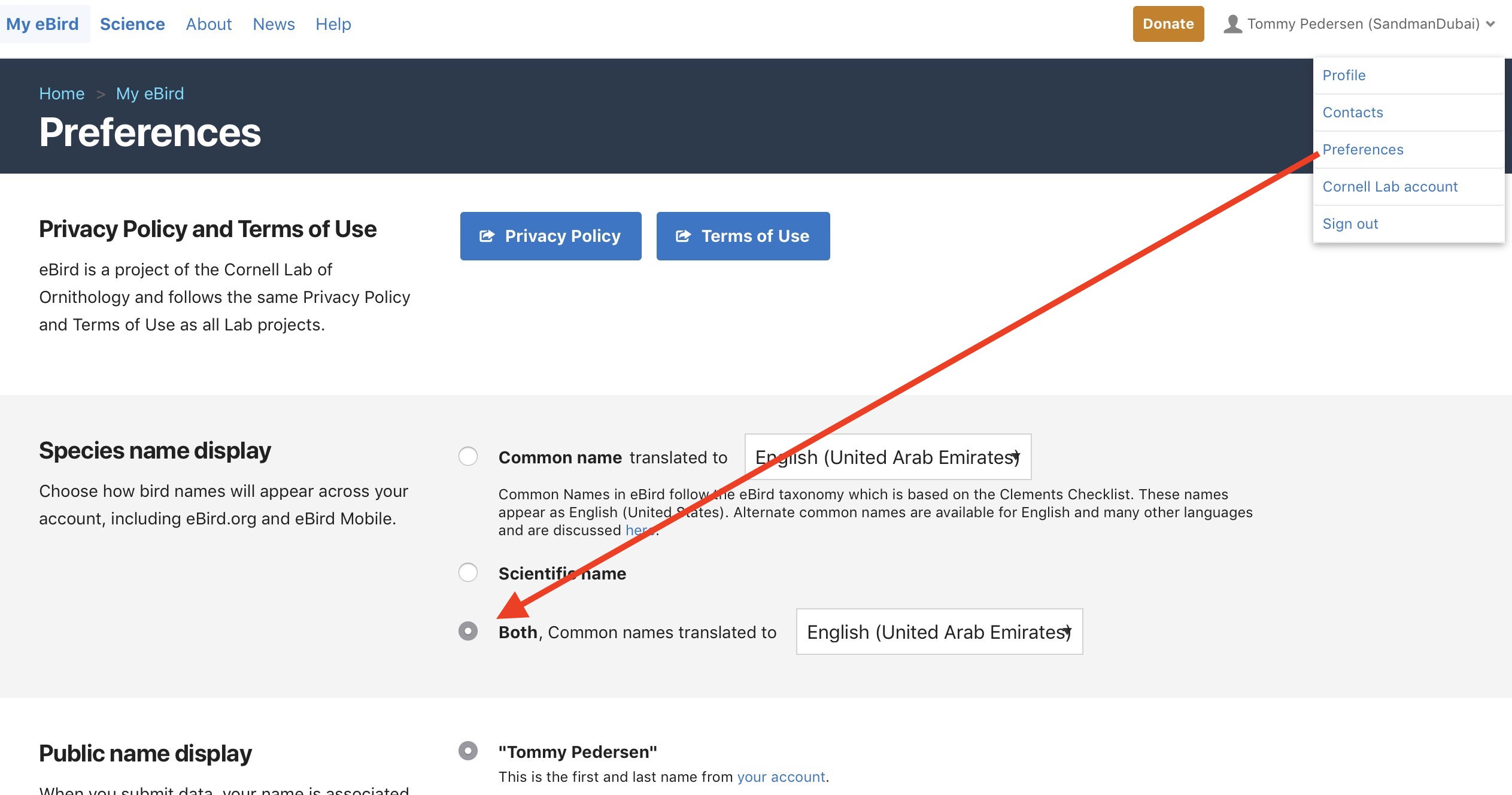Open the About menu item
The width and height of the screenshot is (1512, 795).
(x=209, y=24)
